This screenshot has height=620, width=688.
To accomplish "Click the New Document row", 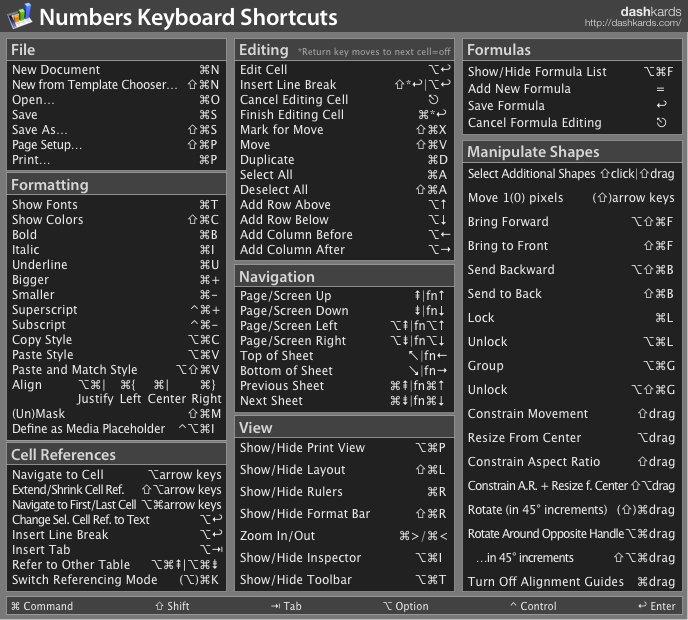I will click(116, 70).
